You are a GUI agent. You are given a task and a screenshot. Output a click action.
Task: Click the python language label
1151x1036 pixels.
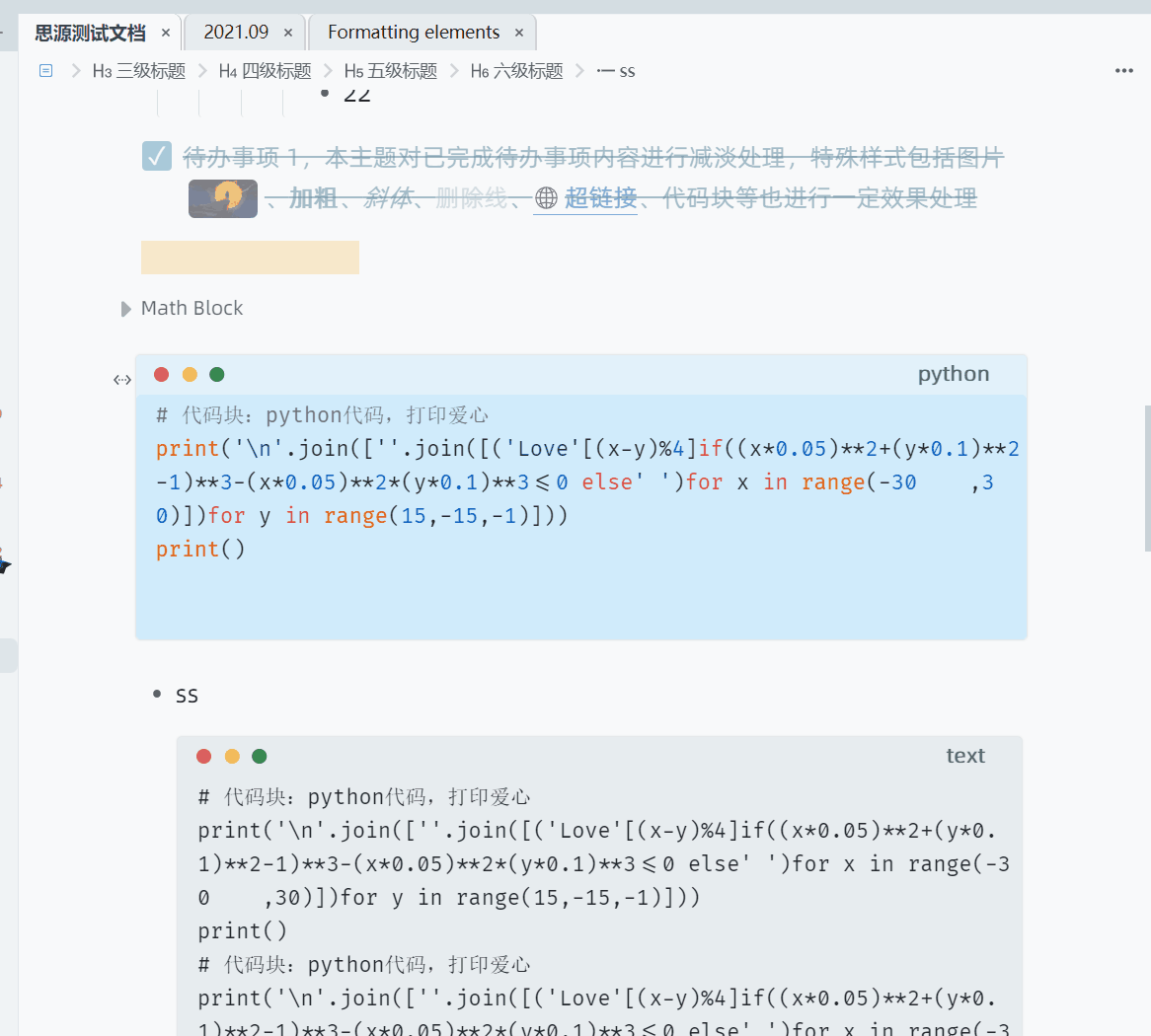pyautogui.click(x=953, y=374)
